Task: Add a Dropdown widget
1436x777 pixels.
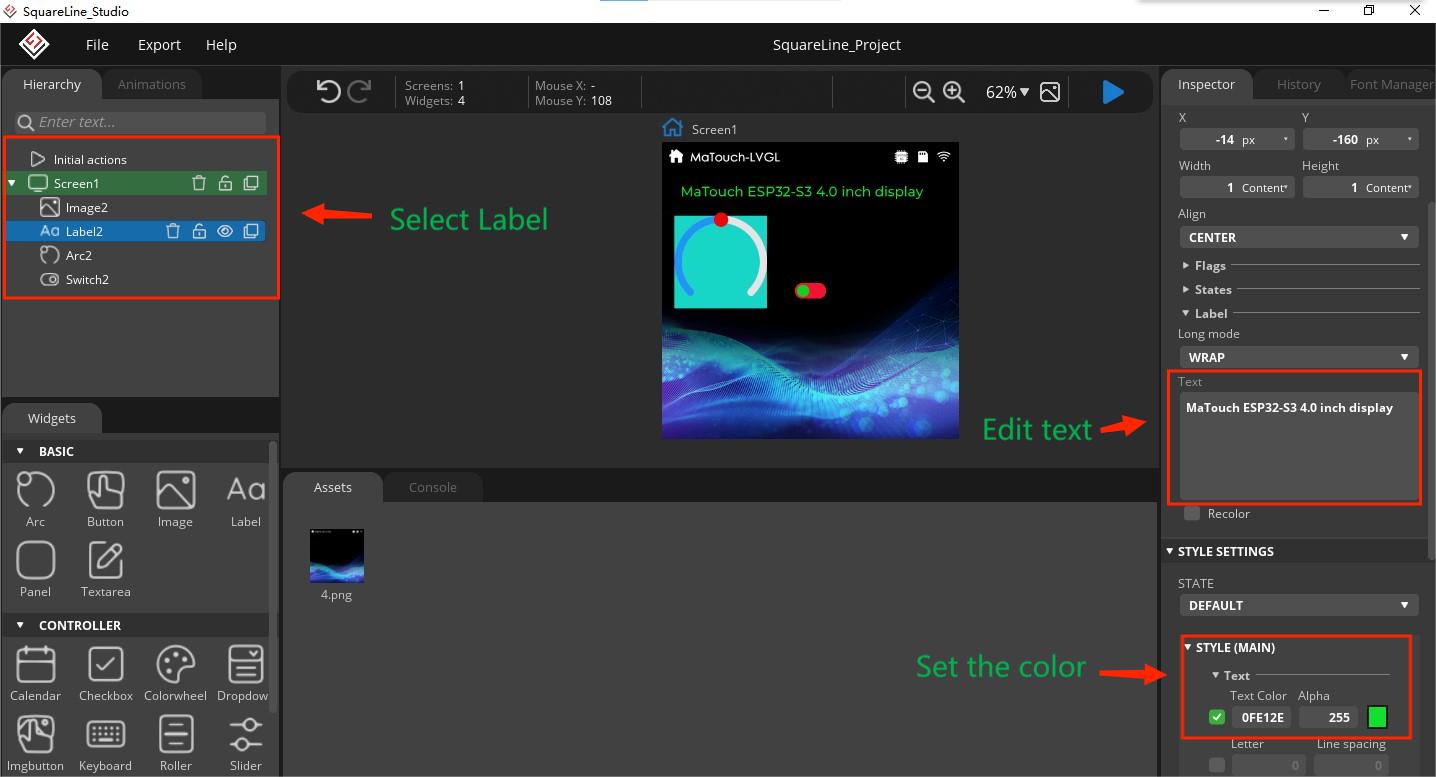Action: click(x=245, y=673)
